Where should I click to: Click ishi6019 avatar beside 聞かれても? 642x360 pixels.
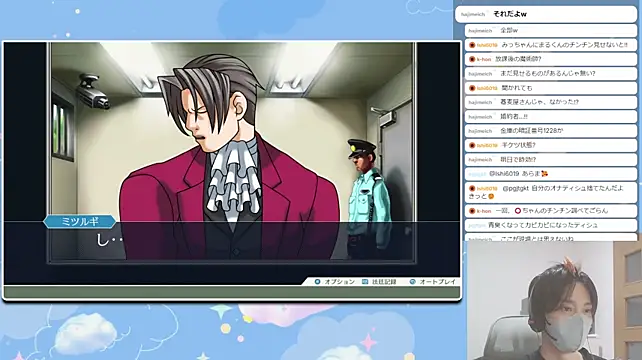[472, 88]
